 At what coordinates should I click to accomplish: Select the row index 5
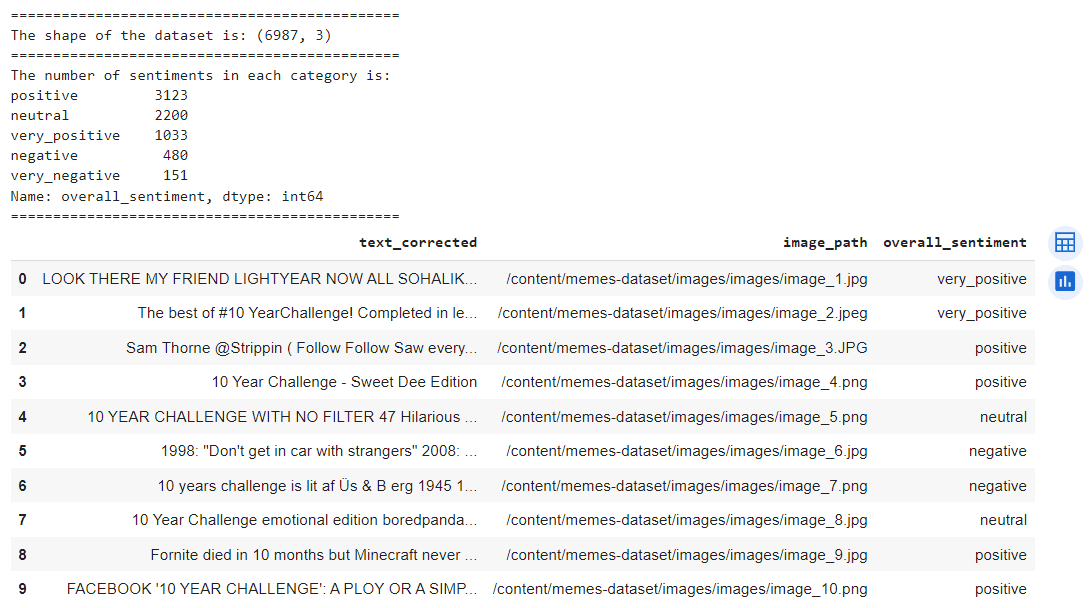(22, 451)
